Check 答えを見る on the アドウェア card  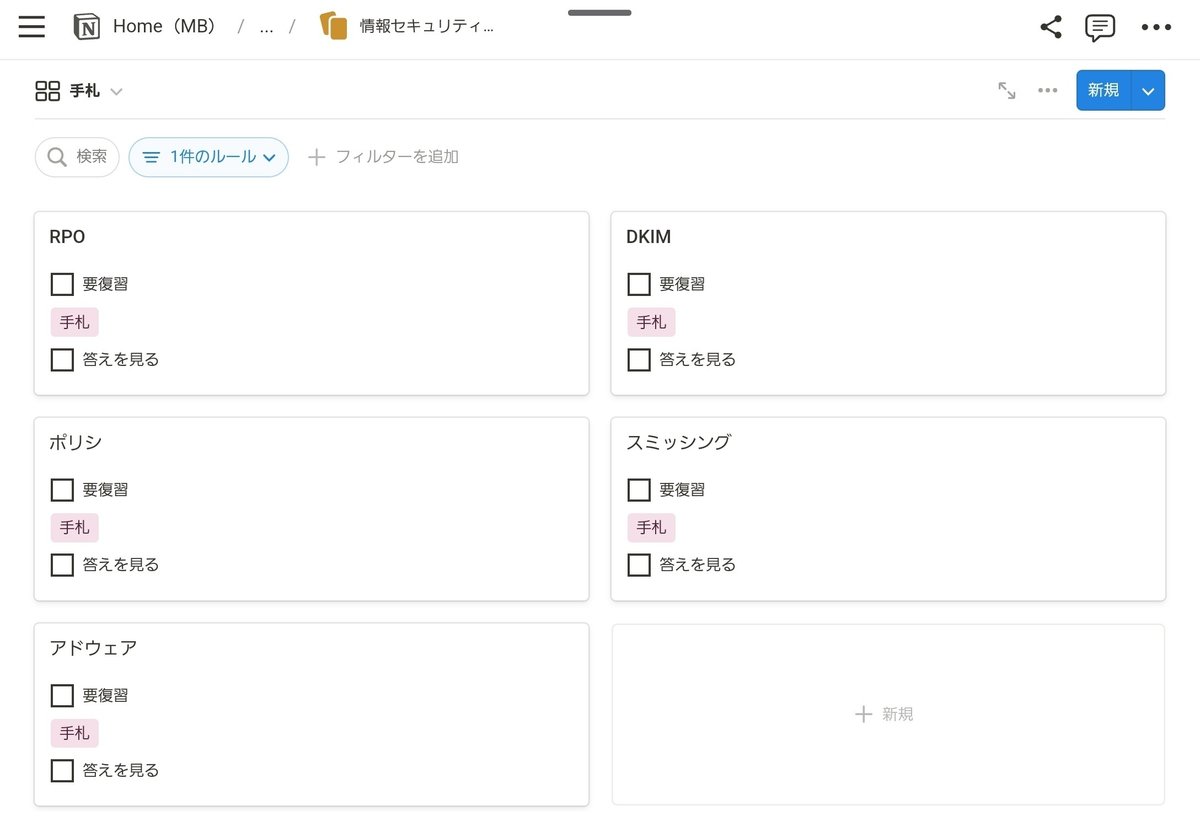[62, 770]
